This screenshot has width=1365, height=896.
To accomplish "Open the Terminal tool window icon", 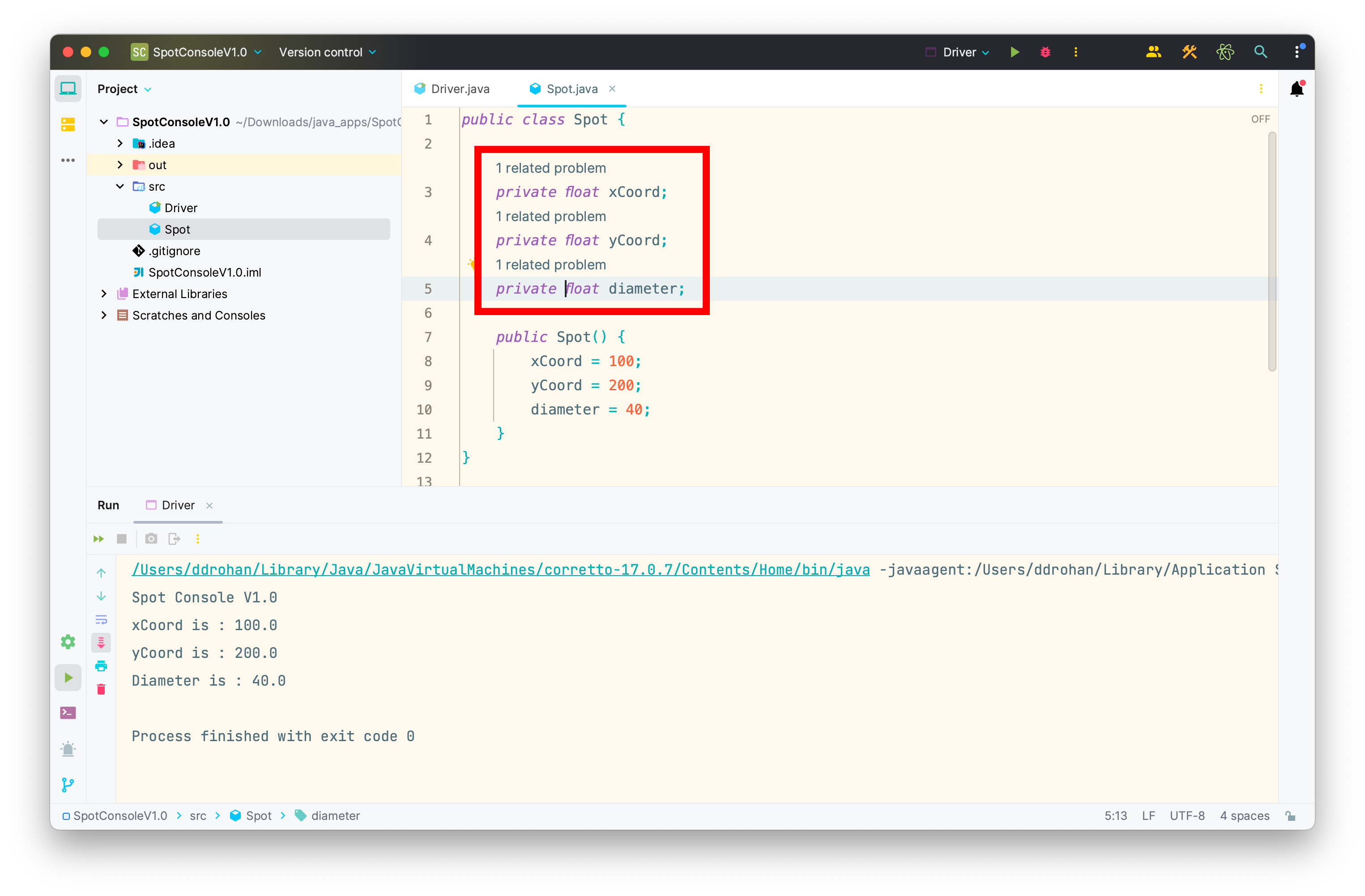I will 68,713.
